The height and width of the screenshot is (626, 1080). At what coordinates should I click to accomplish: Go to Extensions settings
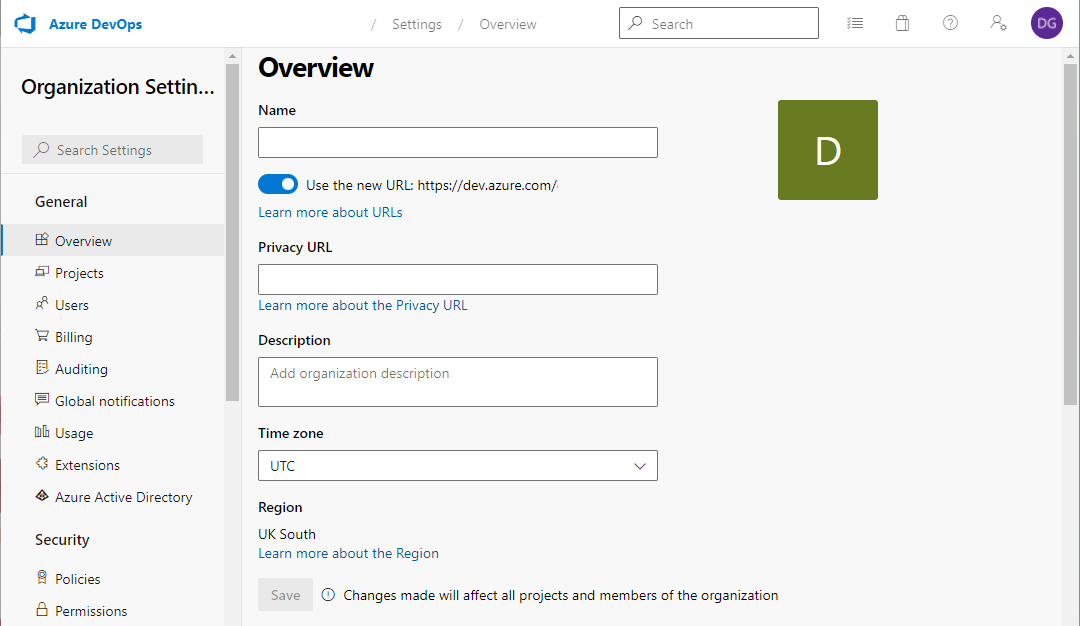tap(113, 465)
